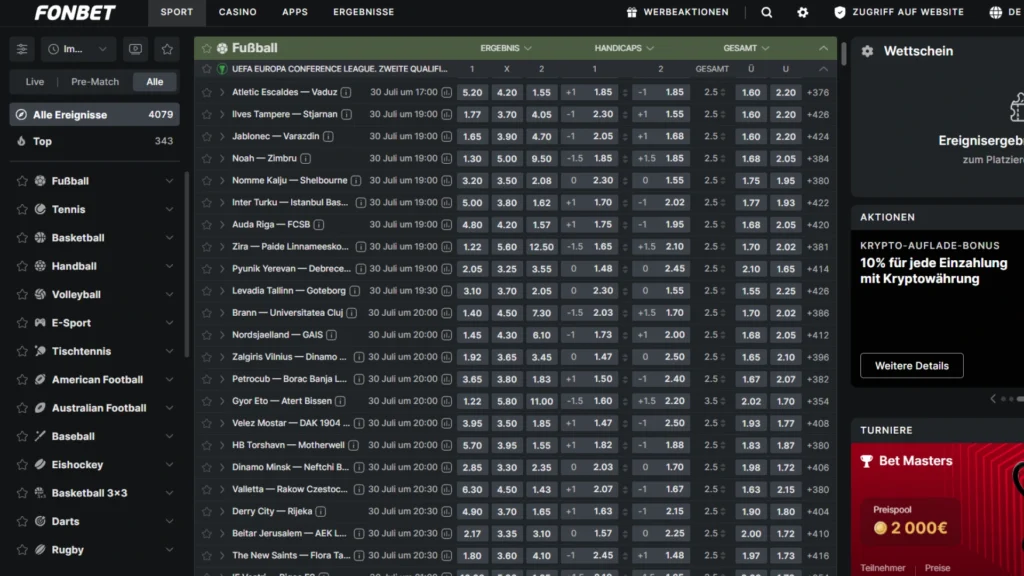Open the Handicaps column dropdown
This screenshot has height=576, width=1024.
[624, 48]
